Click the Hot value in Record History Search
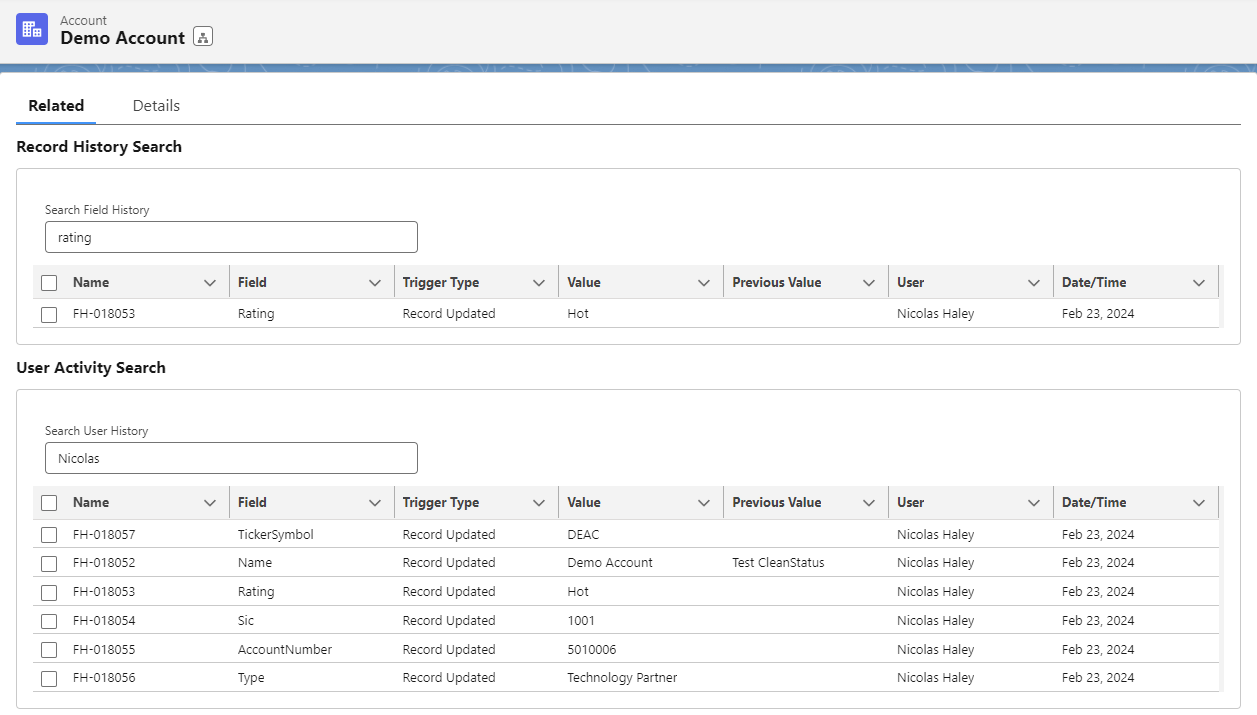 point(578,314)
